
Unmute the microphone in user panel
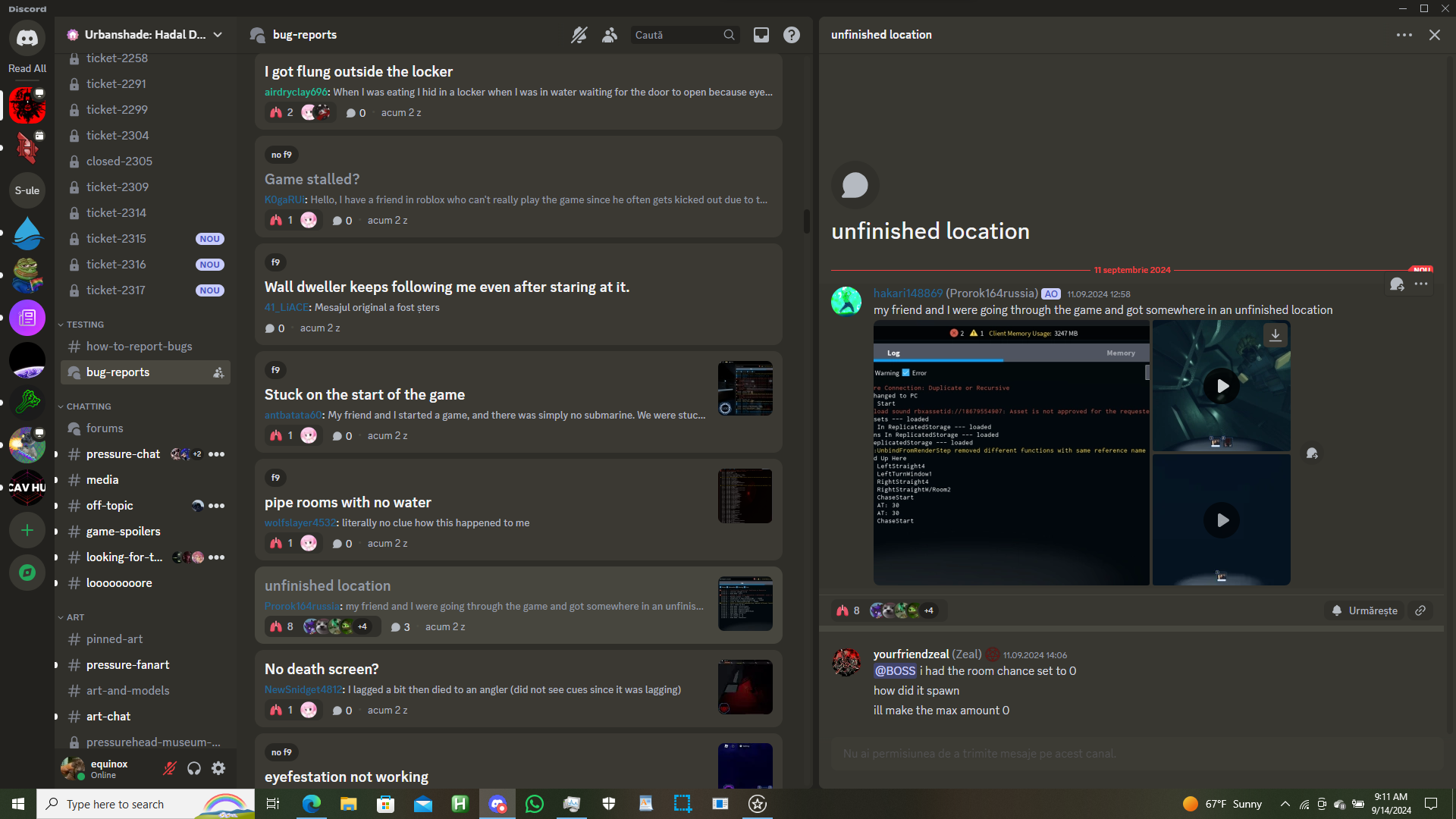point(170,768)
